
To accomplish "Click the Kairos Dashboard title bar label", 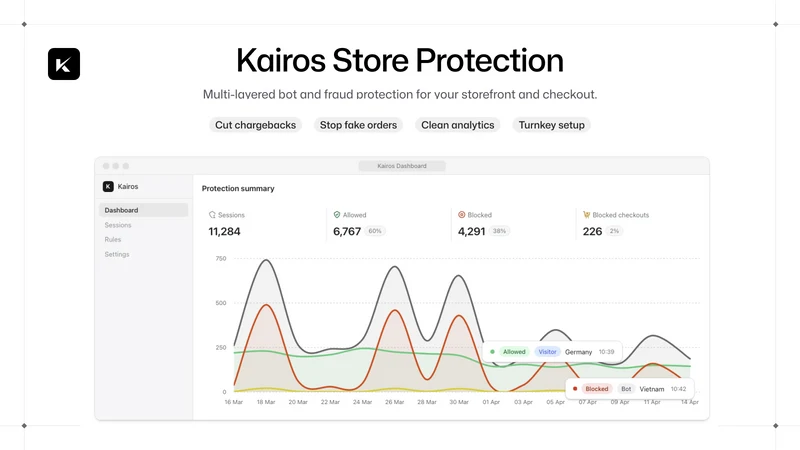I will (402, 166).
